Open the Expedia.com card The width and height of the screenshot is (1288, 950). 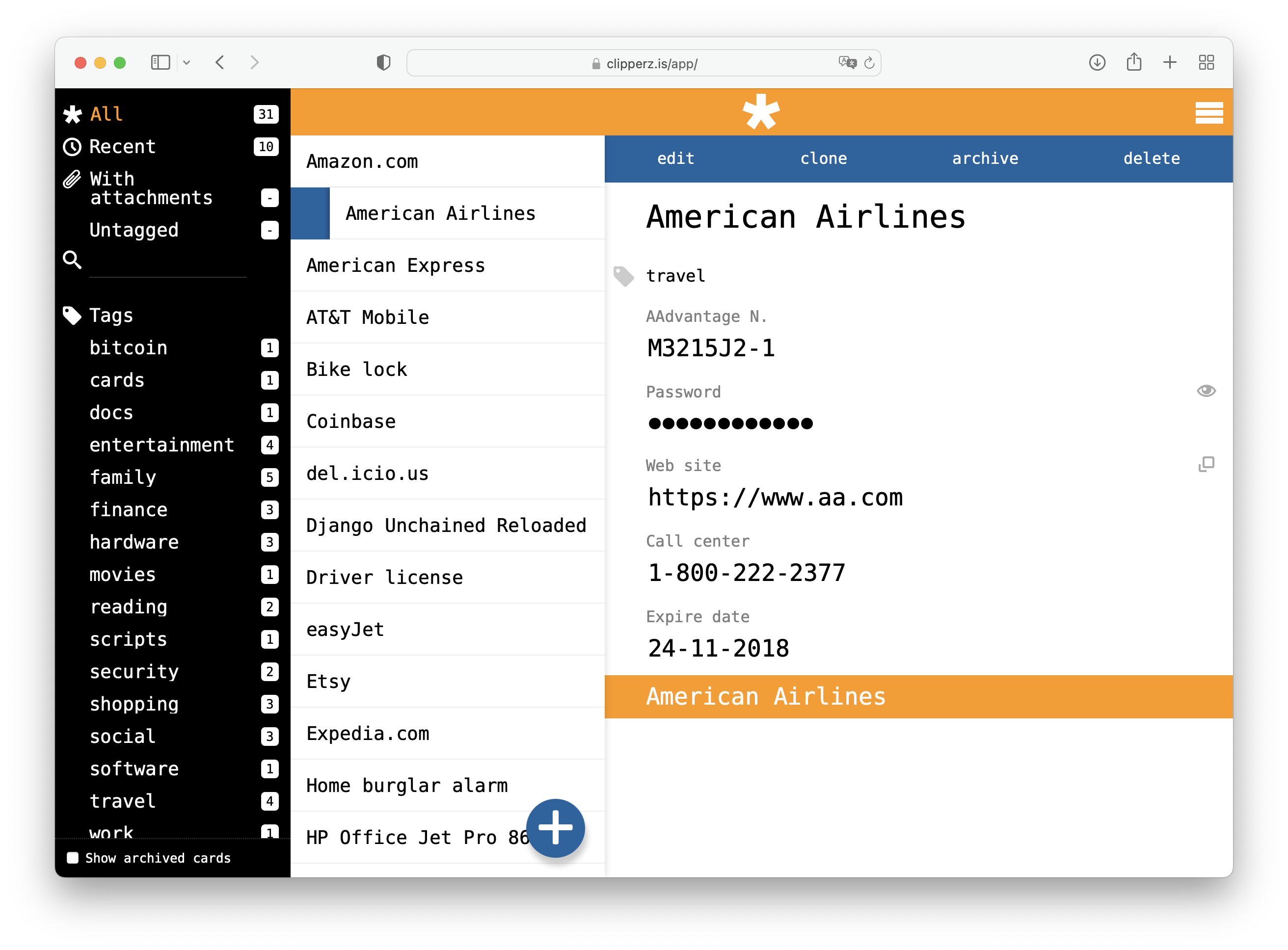(448, 734)
